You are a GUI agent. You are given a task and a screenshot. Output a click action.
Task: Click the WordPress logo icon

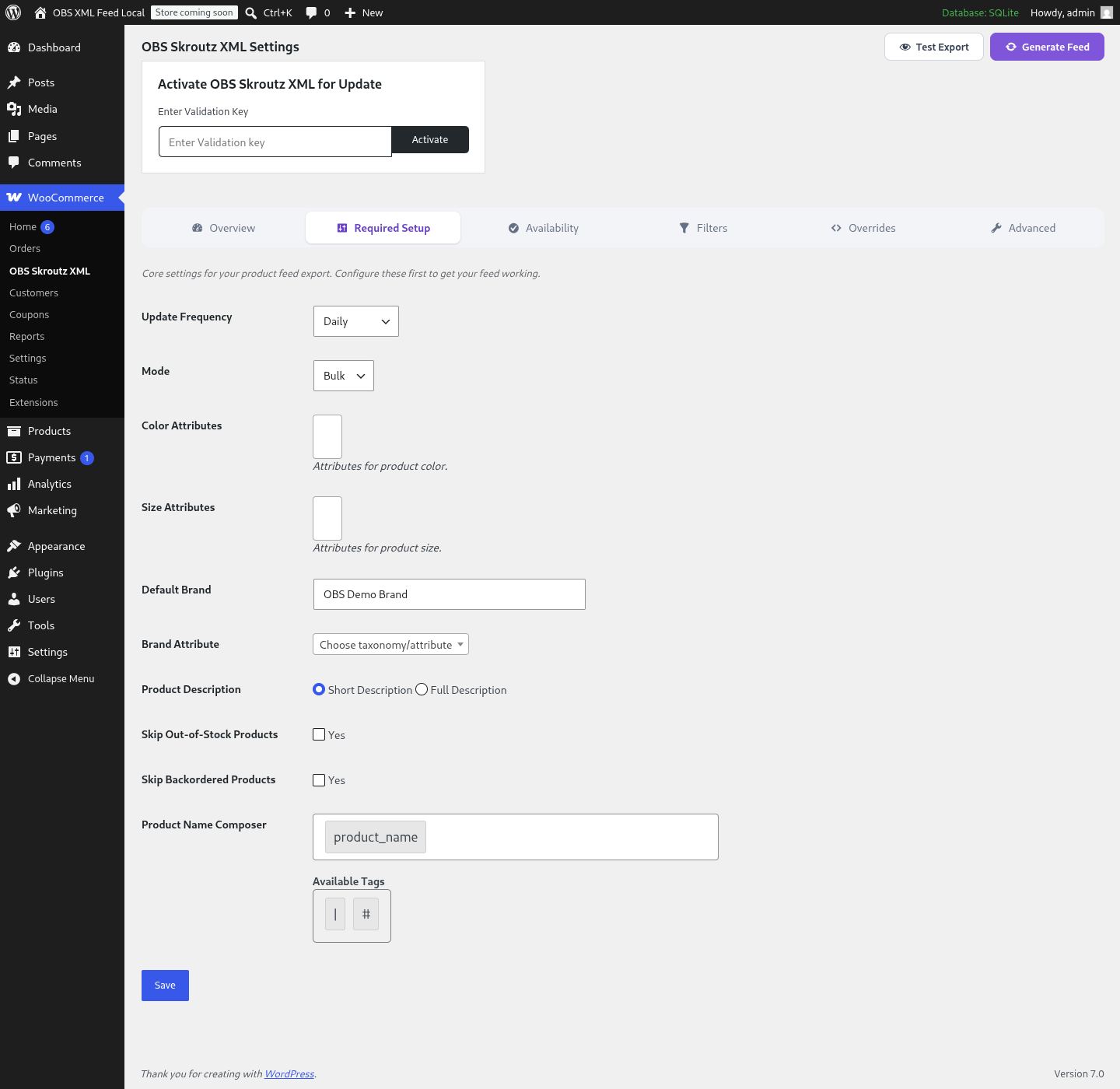(x=13, y=12)
